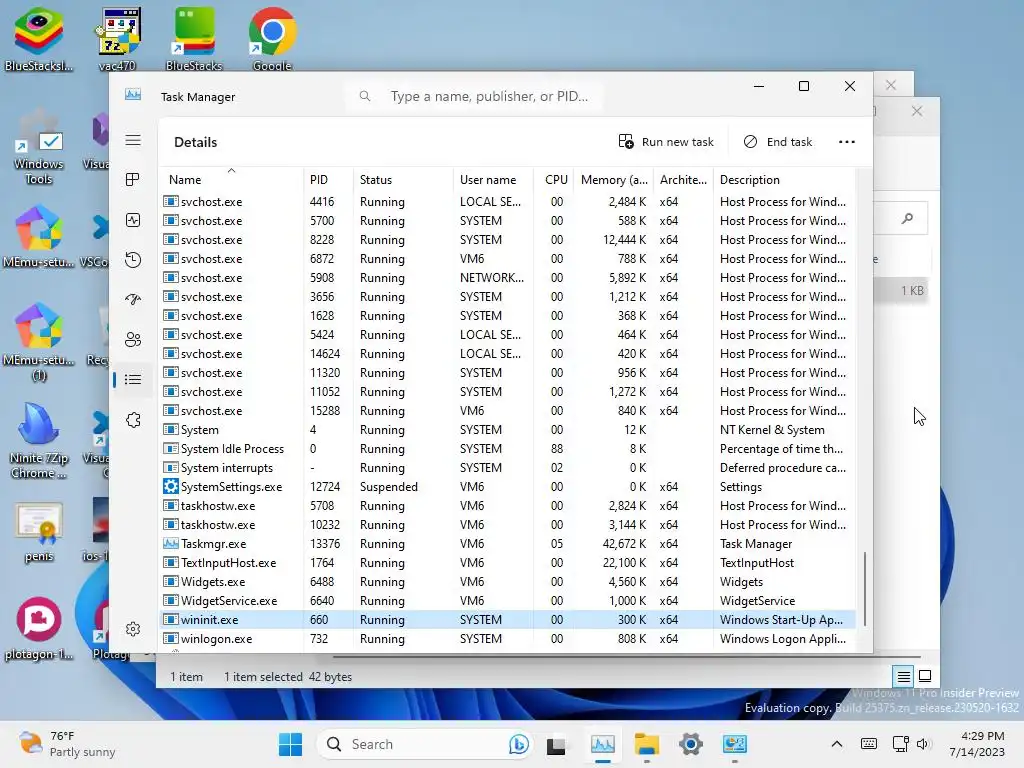Viewport: 1024px width, 768px height.
Task: Open the BlueStacks desktop shortcut
Action: (x=194, y=39)
